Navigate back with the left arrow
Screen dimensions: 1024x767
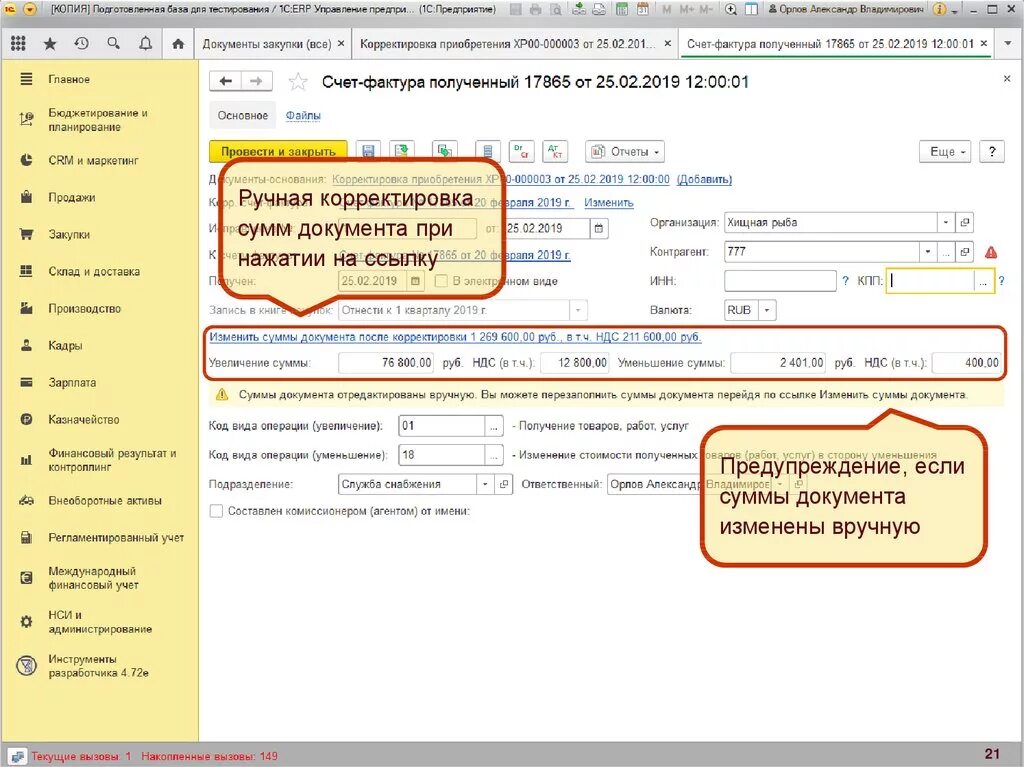(225, 81)
